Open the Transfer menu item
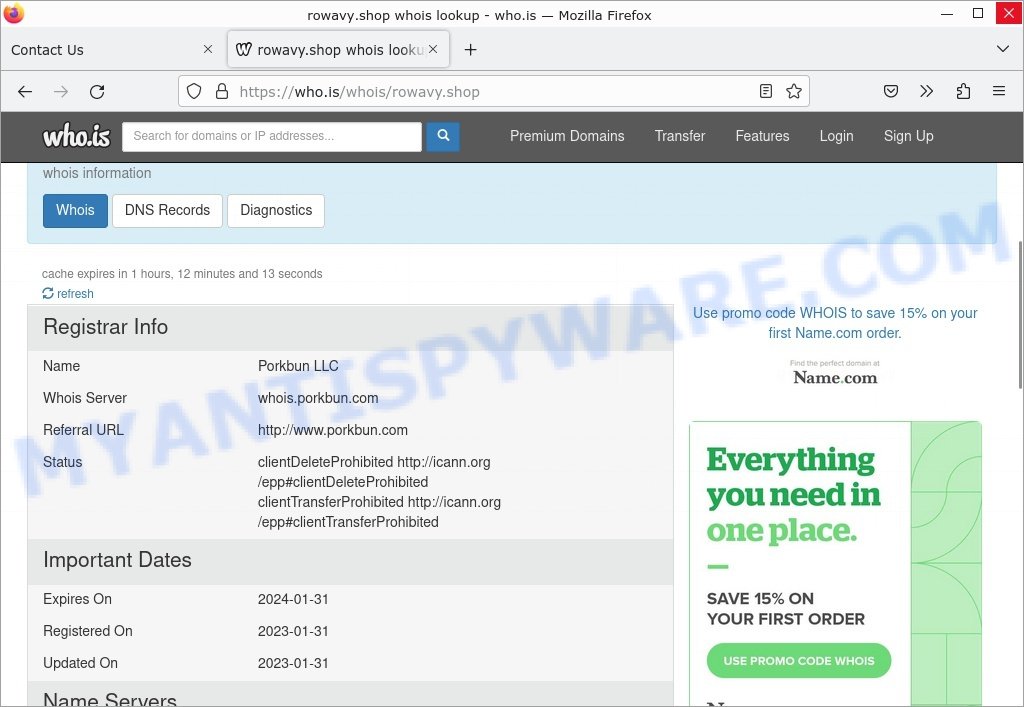 (680, 136)
